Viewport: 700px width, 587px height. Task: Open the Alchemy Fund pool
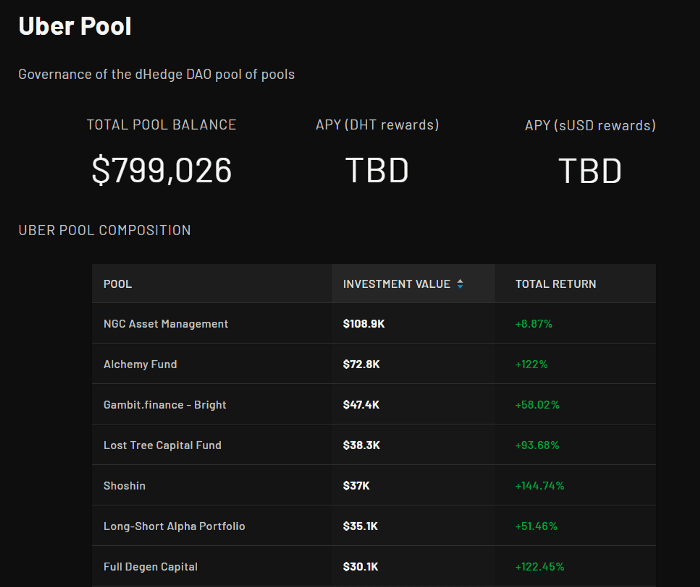pos(140,364)
